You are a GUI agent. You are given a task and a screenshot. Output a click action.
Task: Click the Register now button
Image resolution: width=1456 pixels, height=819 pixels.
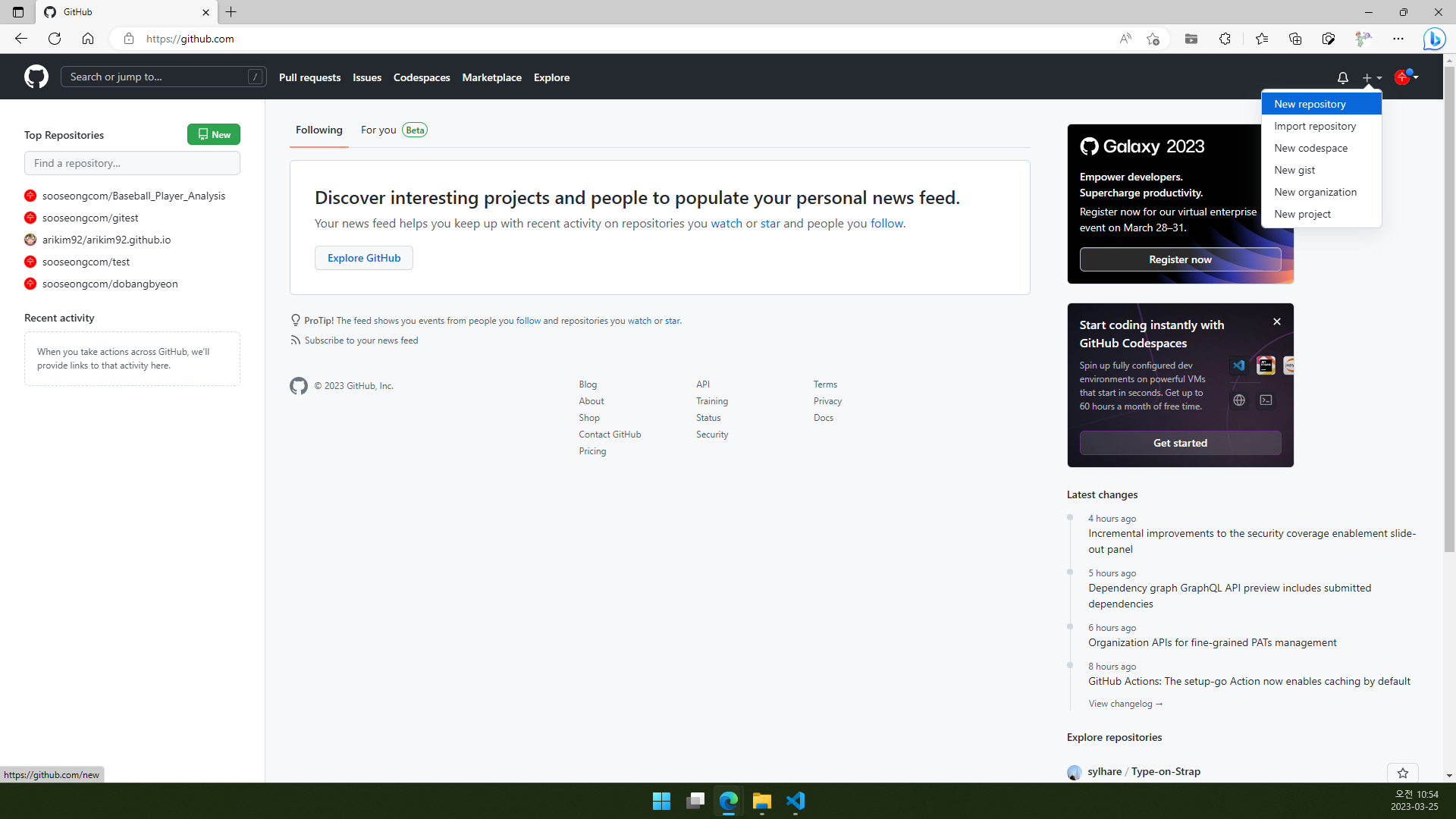[x=1179, y=259]
